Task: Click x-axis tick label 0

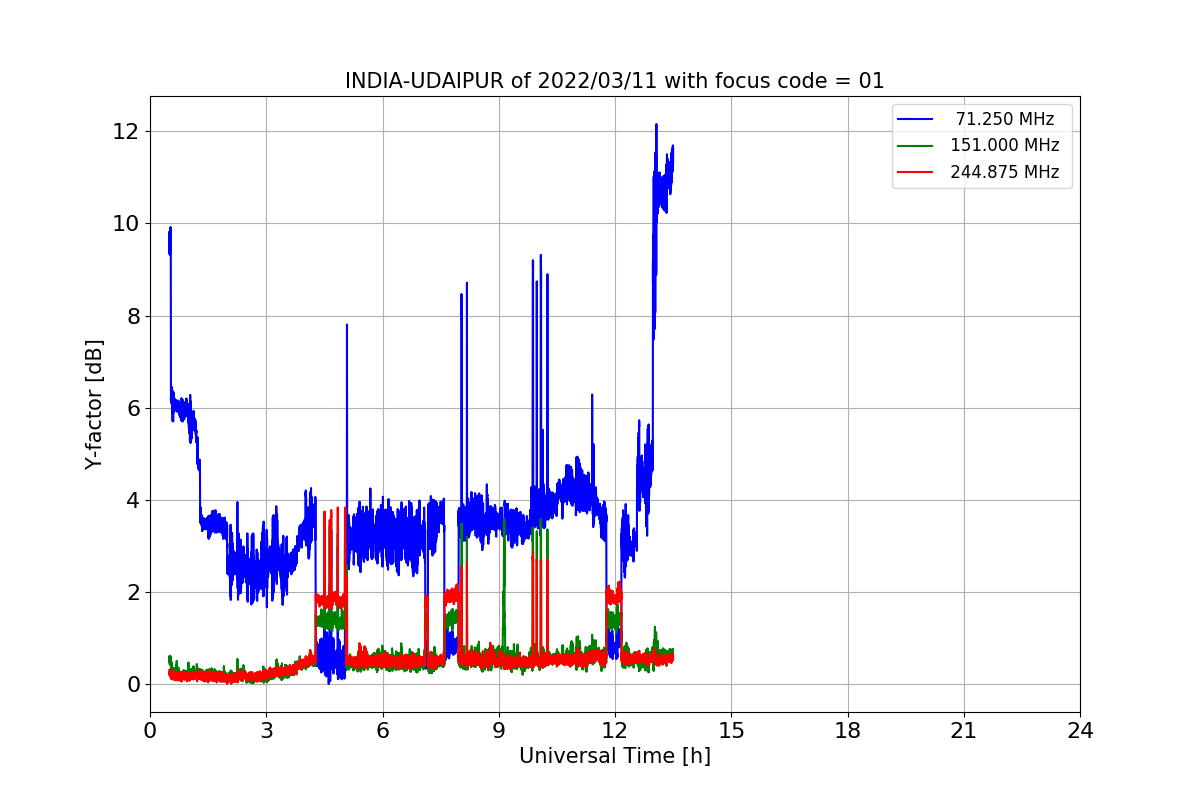Action: click(150, 730)
